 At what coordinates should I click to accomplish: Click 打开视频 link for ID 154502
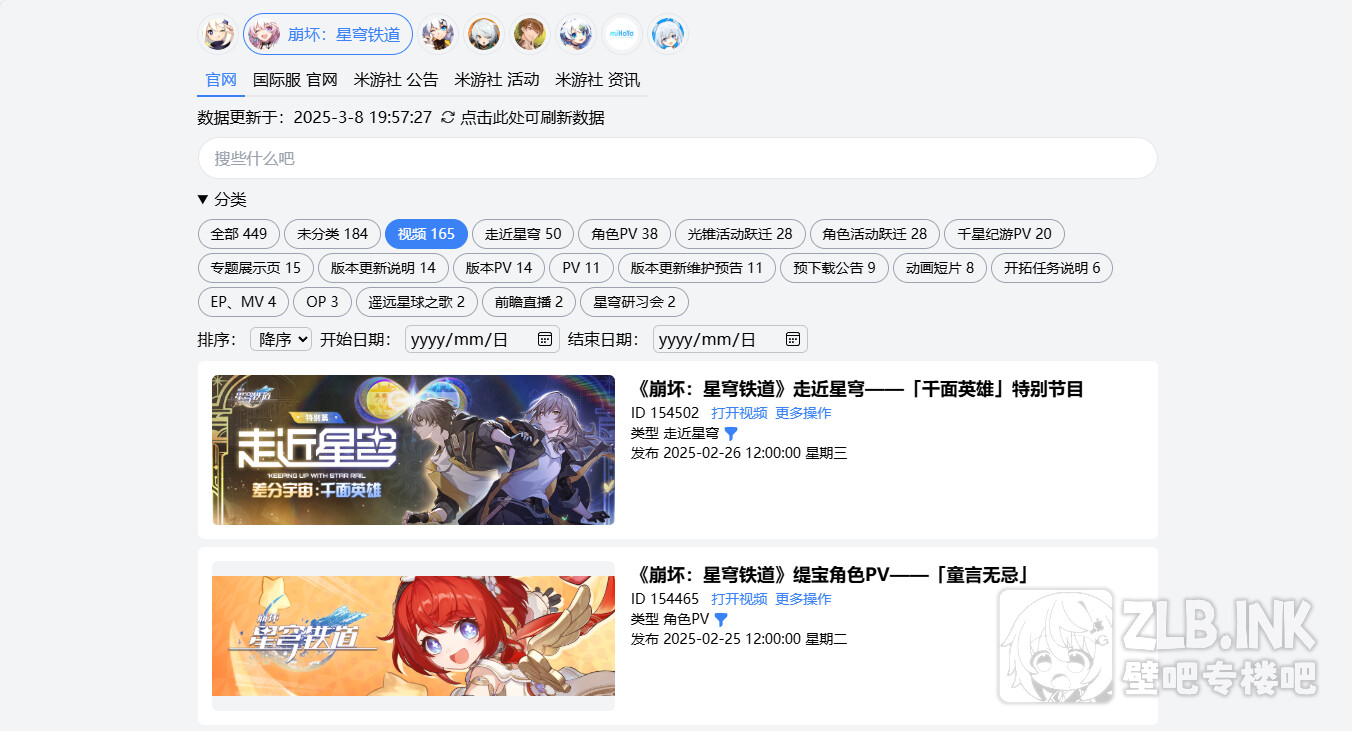pyautogui.click(x=739, y=413)
